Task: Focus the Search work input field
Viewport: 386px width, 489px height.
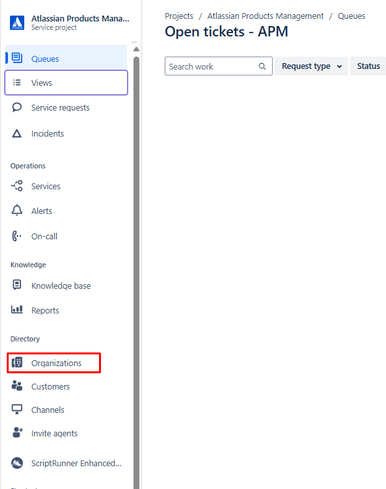Action: tap(218, 66)
